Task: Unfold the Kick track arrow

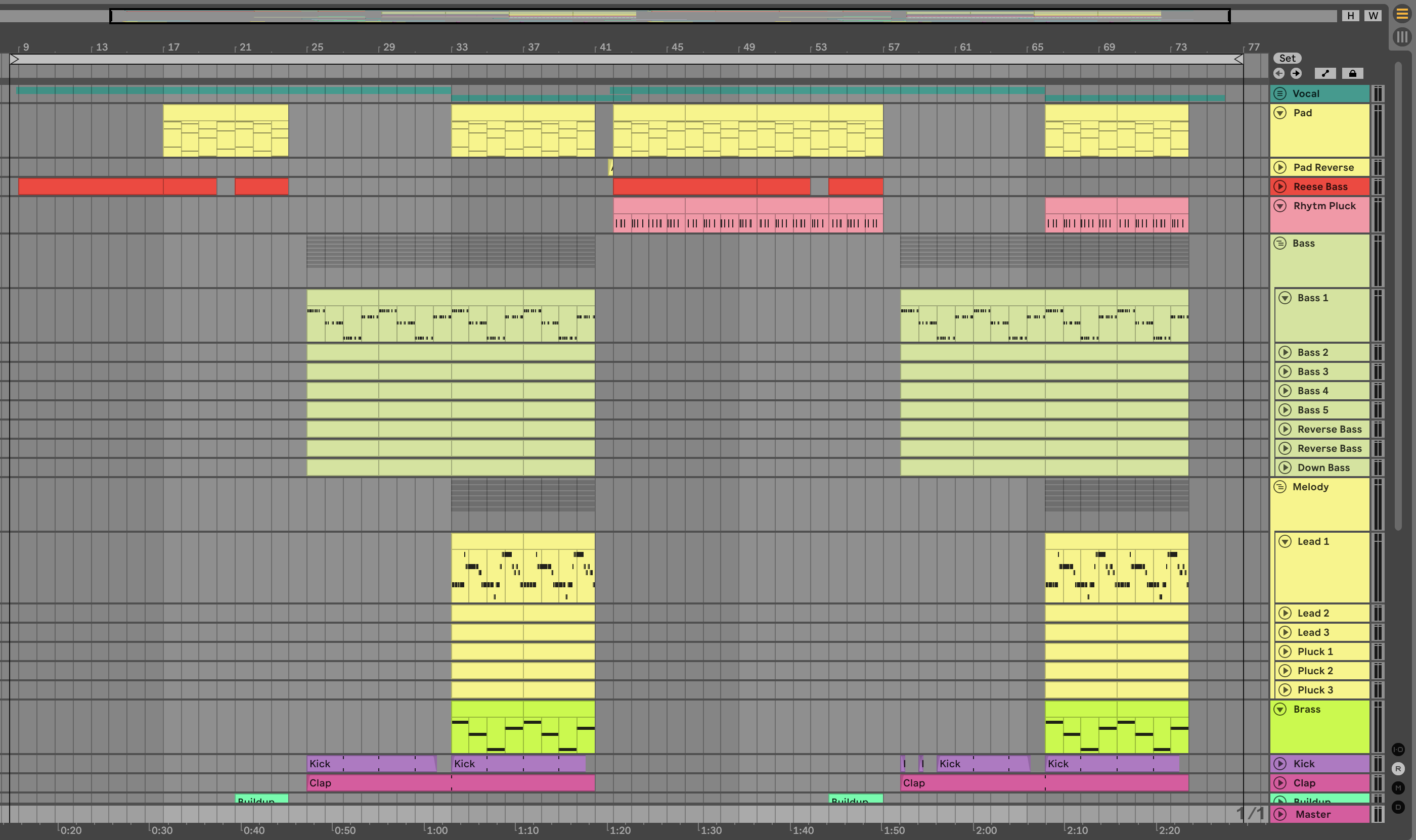Action: (x=1280, y=764)
